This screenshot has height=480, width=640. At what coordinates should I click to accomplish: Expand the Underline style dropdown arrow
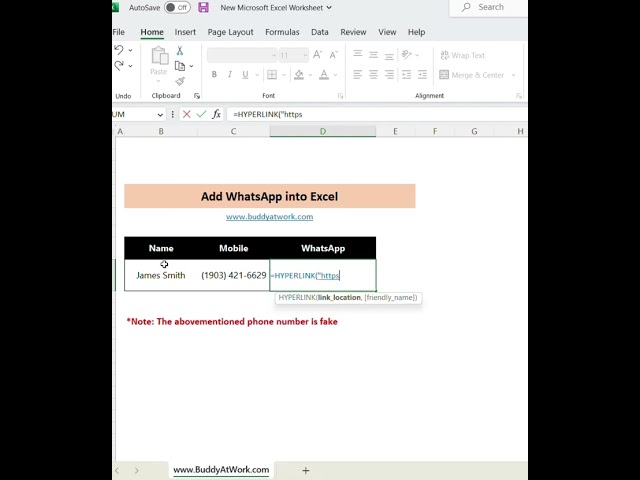pyautogui.click(x=257, y=75)
